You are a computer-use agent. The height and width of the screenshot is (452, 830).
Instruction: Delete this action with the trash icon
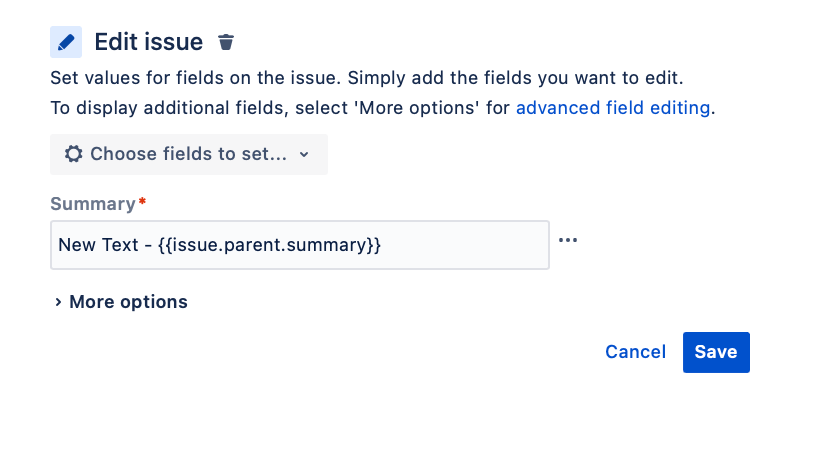click(226, 42)
